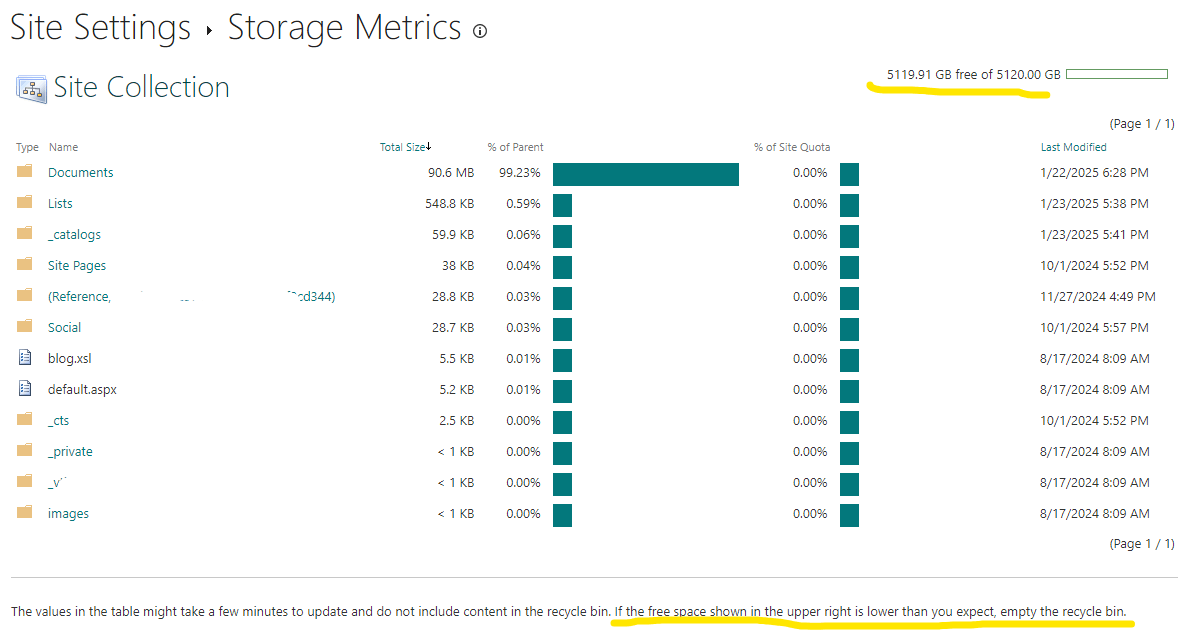Click the folder icon of the (Reference, row

pos(25,295)
